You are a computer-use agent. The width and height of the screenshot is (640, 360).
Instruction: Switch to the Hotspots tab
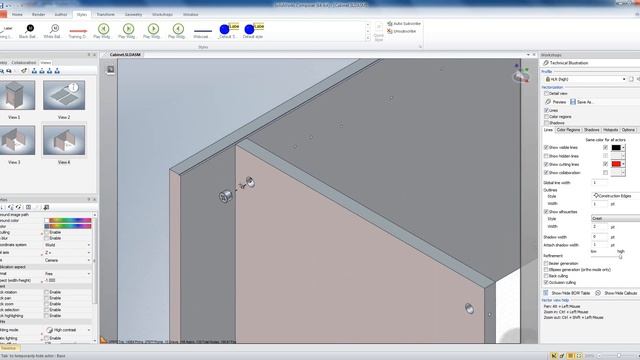[x=611, y=130]
